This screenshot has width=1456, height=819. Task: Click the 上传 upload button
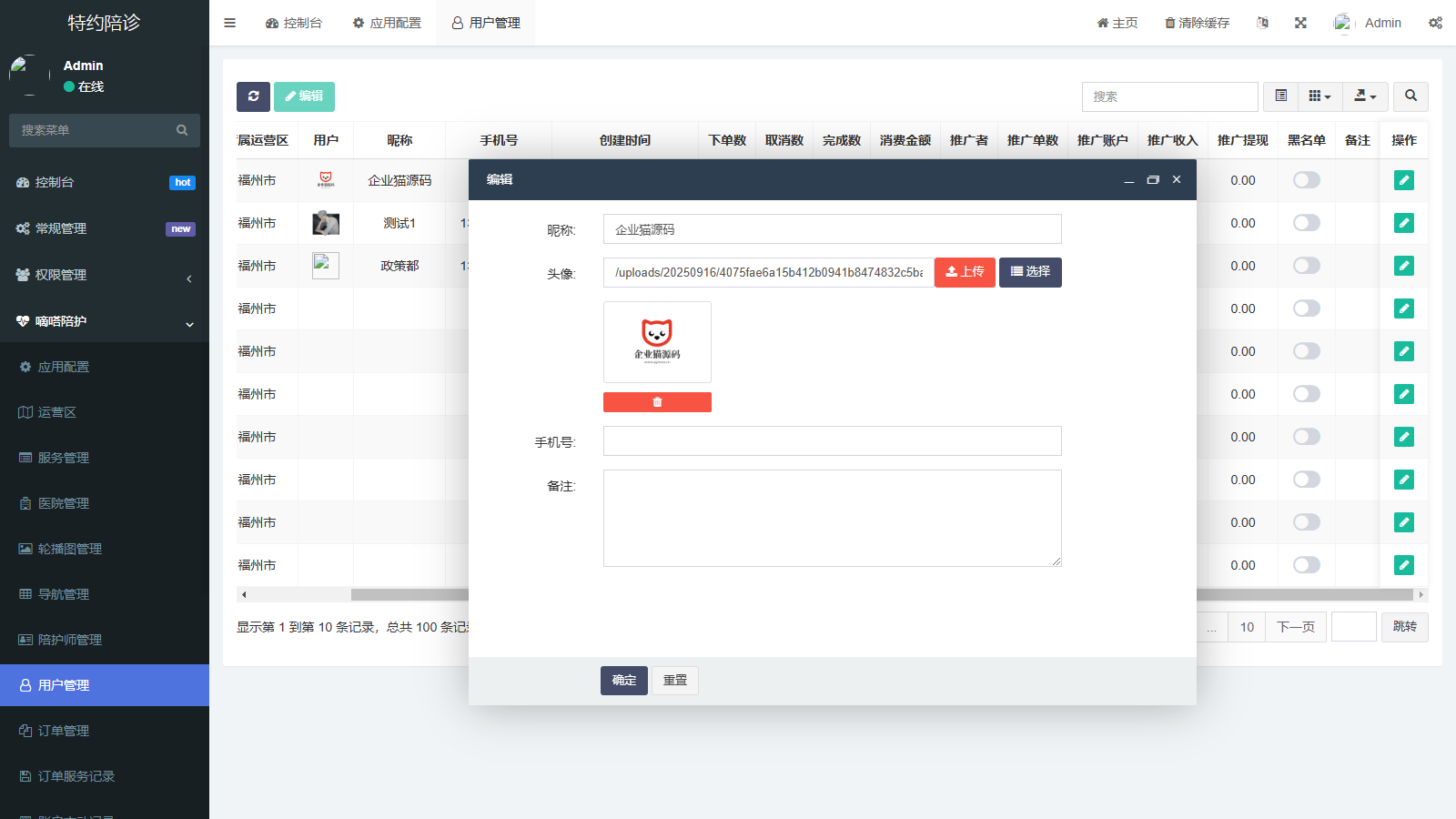coord(965,272)
